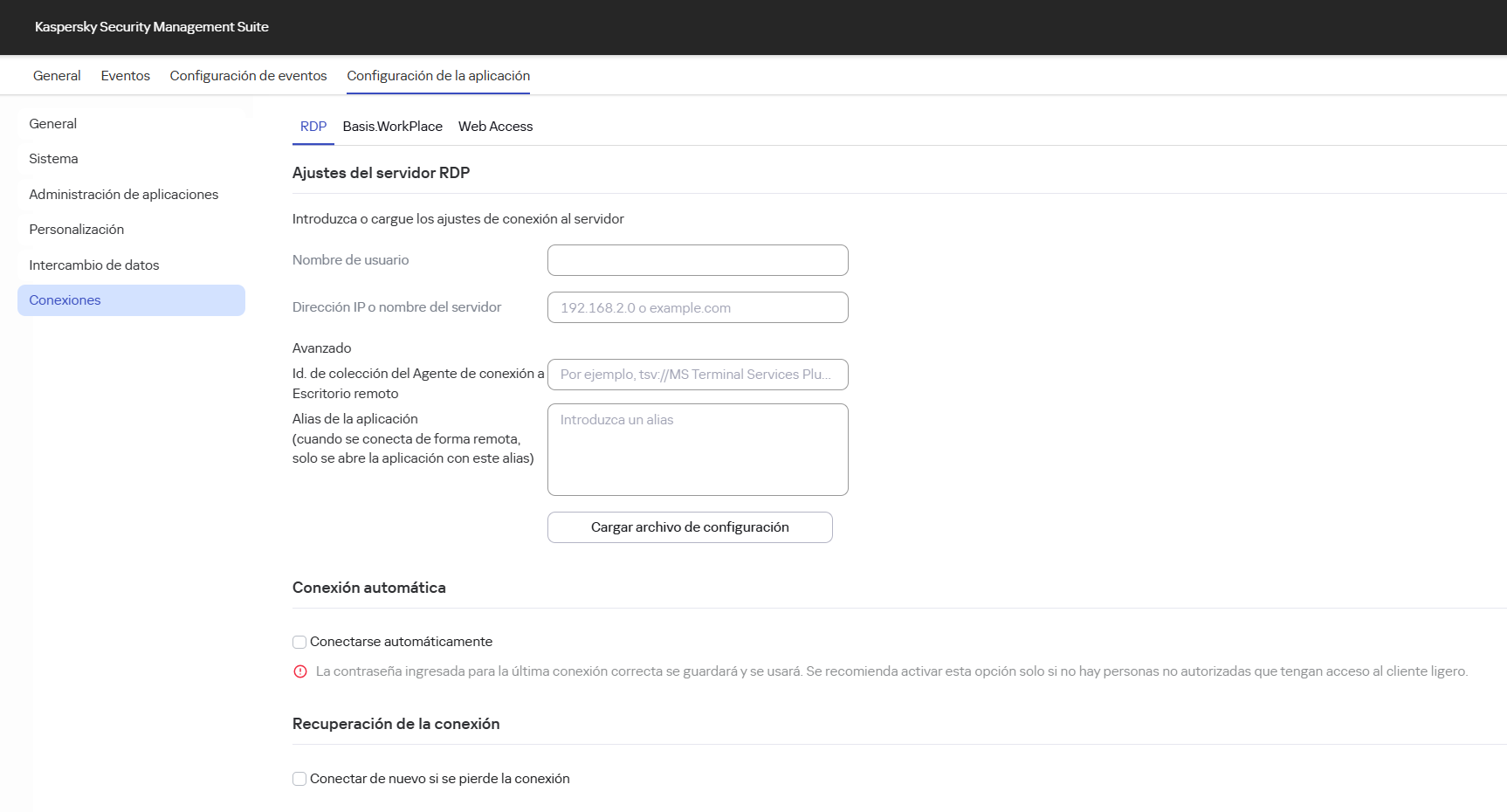The width and height of the screenshot is (1507, 812).
Task: Select the RDP tab
Action: point(313,127)
